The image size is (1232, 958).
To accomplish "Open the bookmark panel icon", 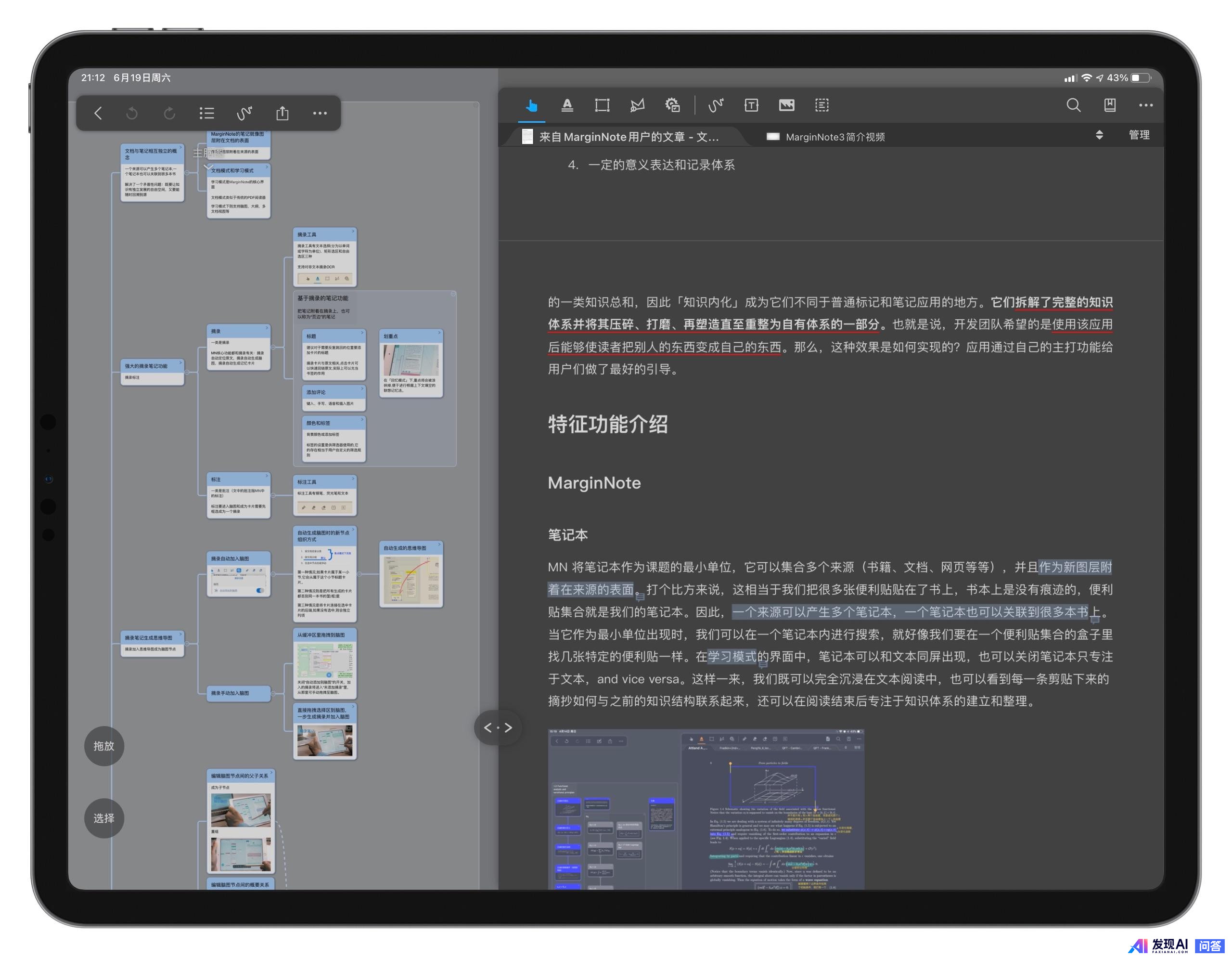I will 1110,105.
